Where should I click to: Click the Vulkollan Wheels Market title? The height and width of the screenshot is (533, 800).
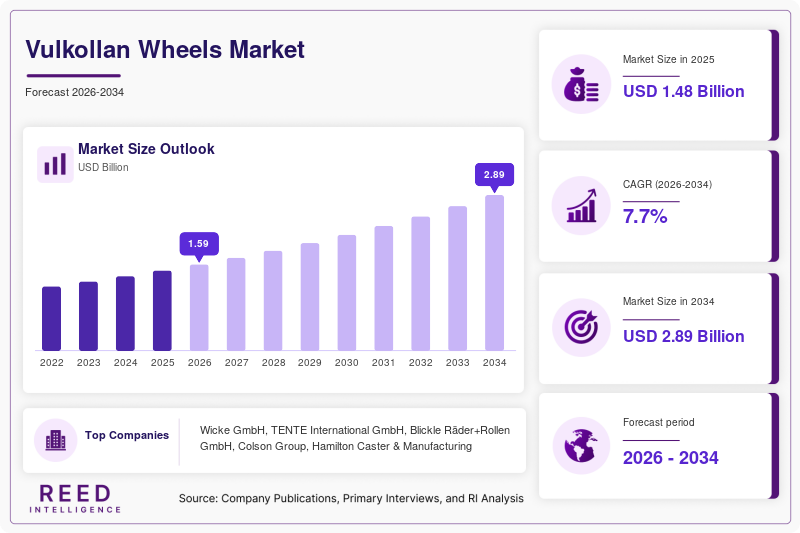[x=165, y=49]
